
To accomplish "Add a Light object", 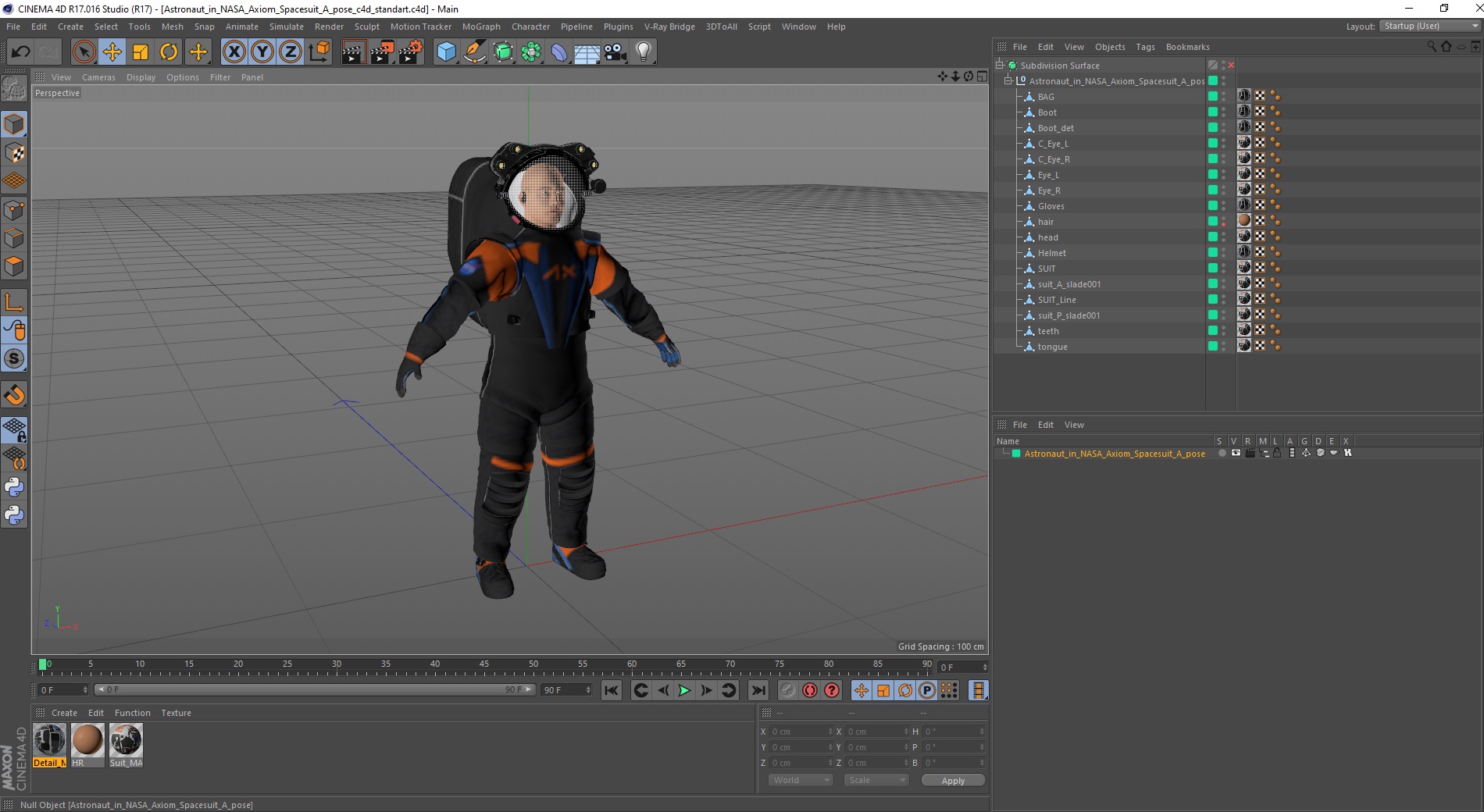I will (x=644, y=52).
